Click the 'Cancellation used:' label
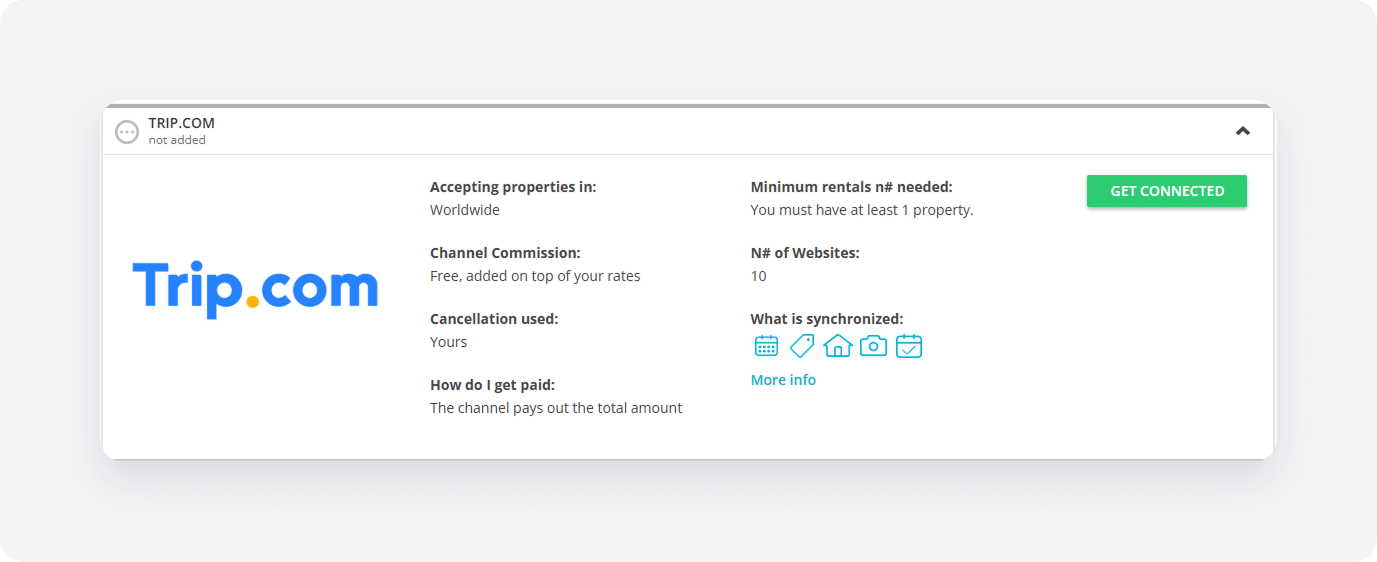This screenshot has height=562, width=1377. pos(494,319)
